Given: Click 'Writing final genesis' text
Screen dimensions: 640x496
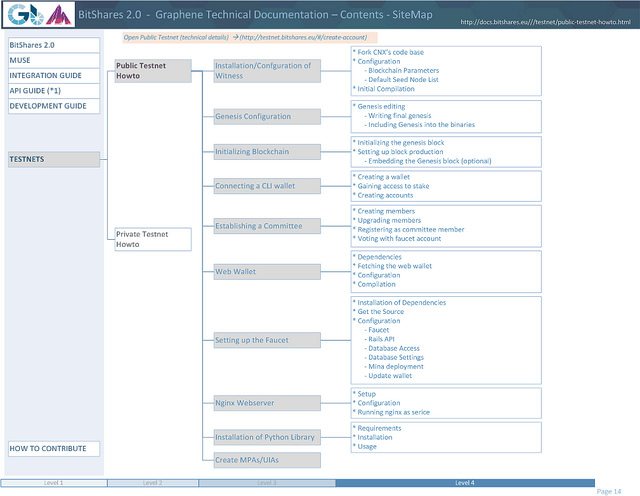Looking at the screenshot, I should (x=400, y=116).
